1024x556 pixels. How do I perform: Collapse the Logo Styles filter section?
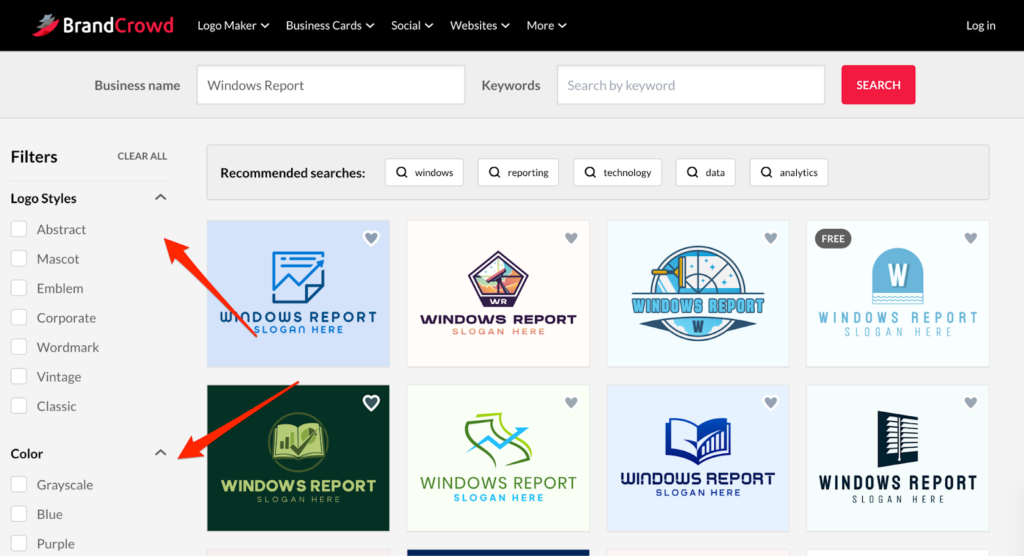coord(160,197)
